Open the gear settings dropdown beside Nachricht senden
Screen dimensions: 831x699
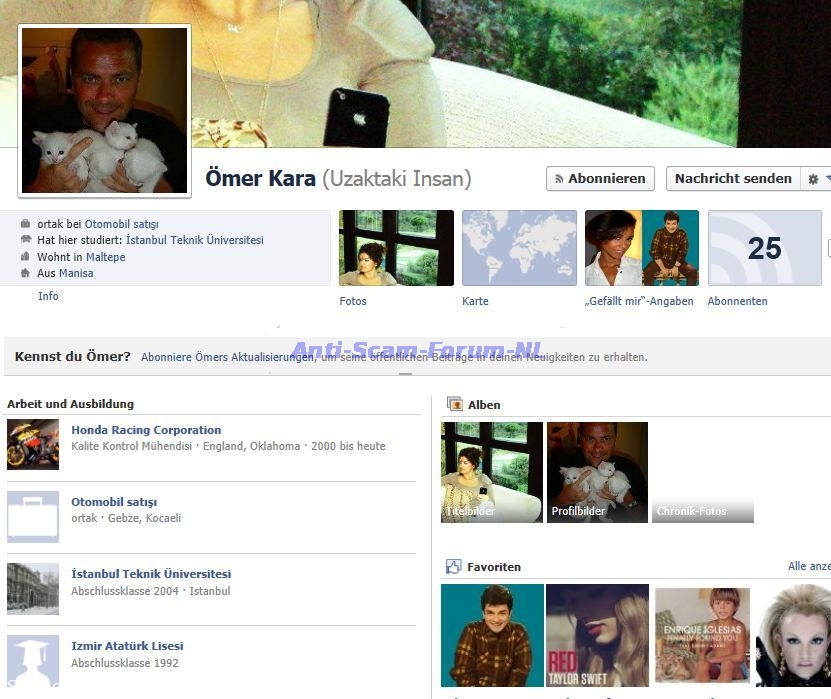pos(818,179)
